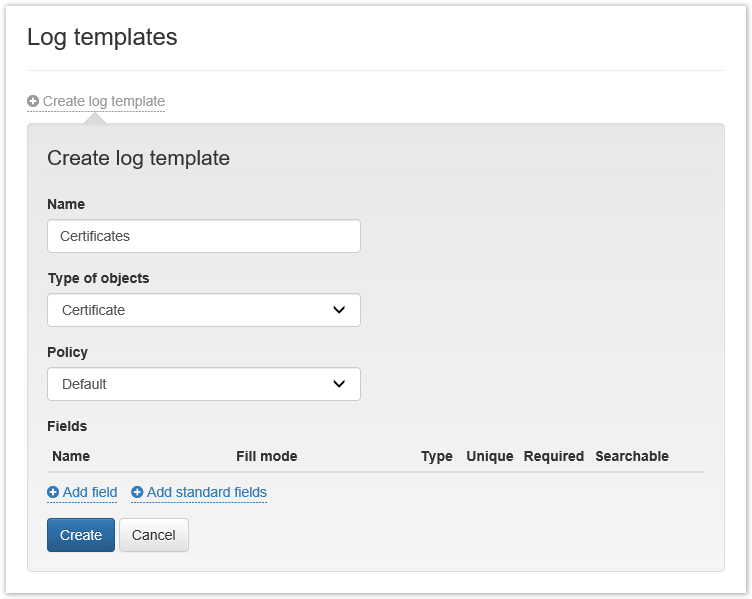Click the Required column header
The image size is (752, 599).
[x=553, y=456]
